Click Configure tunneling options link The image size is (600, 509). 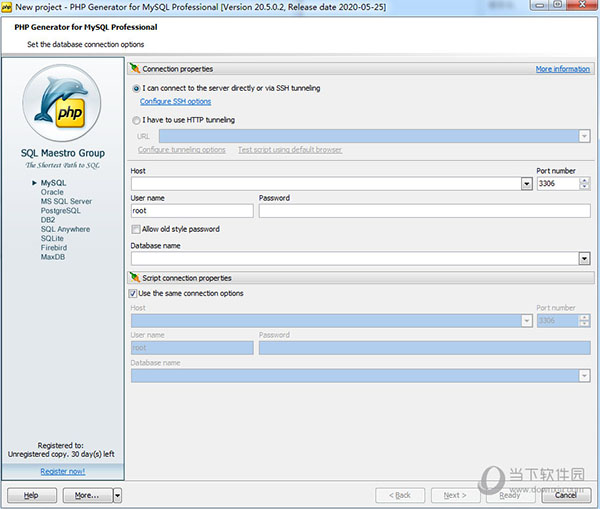(x=181, y=150)
